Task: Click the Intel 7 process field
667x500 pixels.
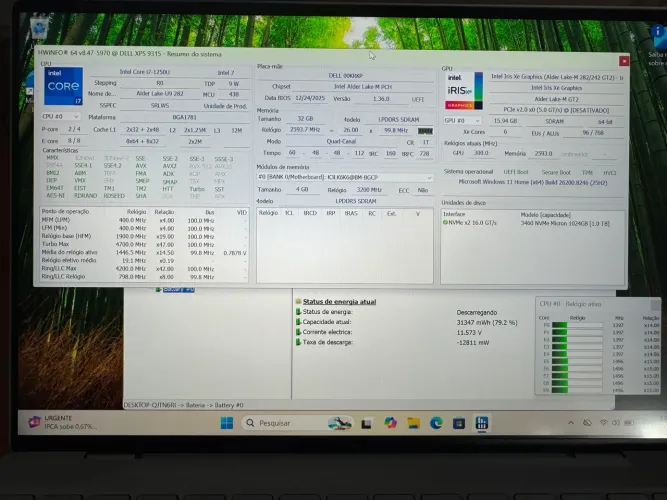Action: (x=226, y=73)
